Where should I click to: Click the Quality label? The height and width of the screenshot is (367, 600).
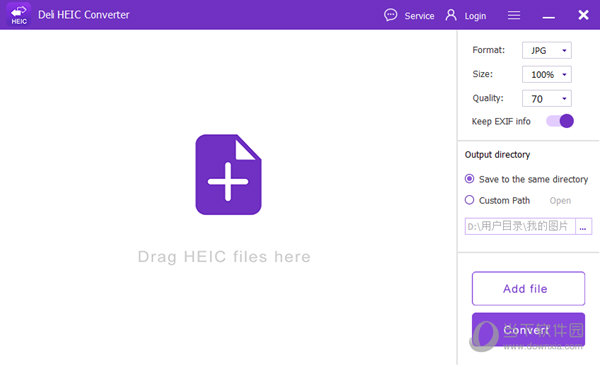[x=488, y=98]
